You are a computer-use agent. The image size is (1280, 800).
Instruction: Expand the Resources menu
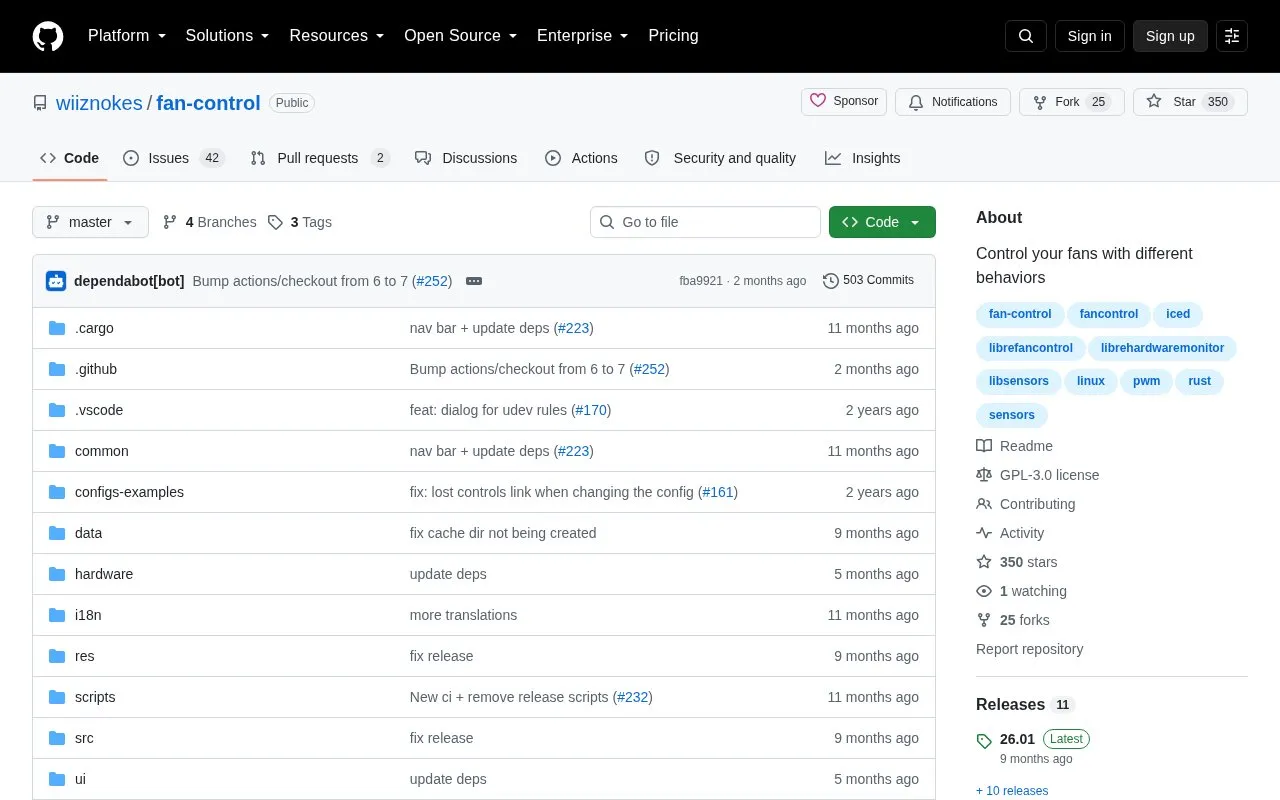337,36
